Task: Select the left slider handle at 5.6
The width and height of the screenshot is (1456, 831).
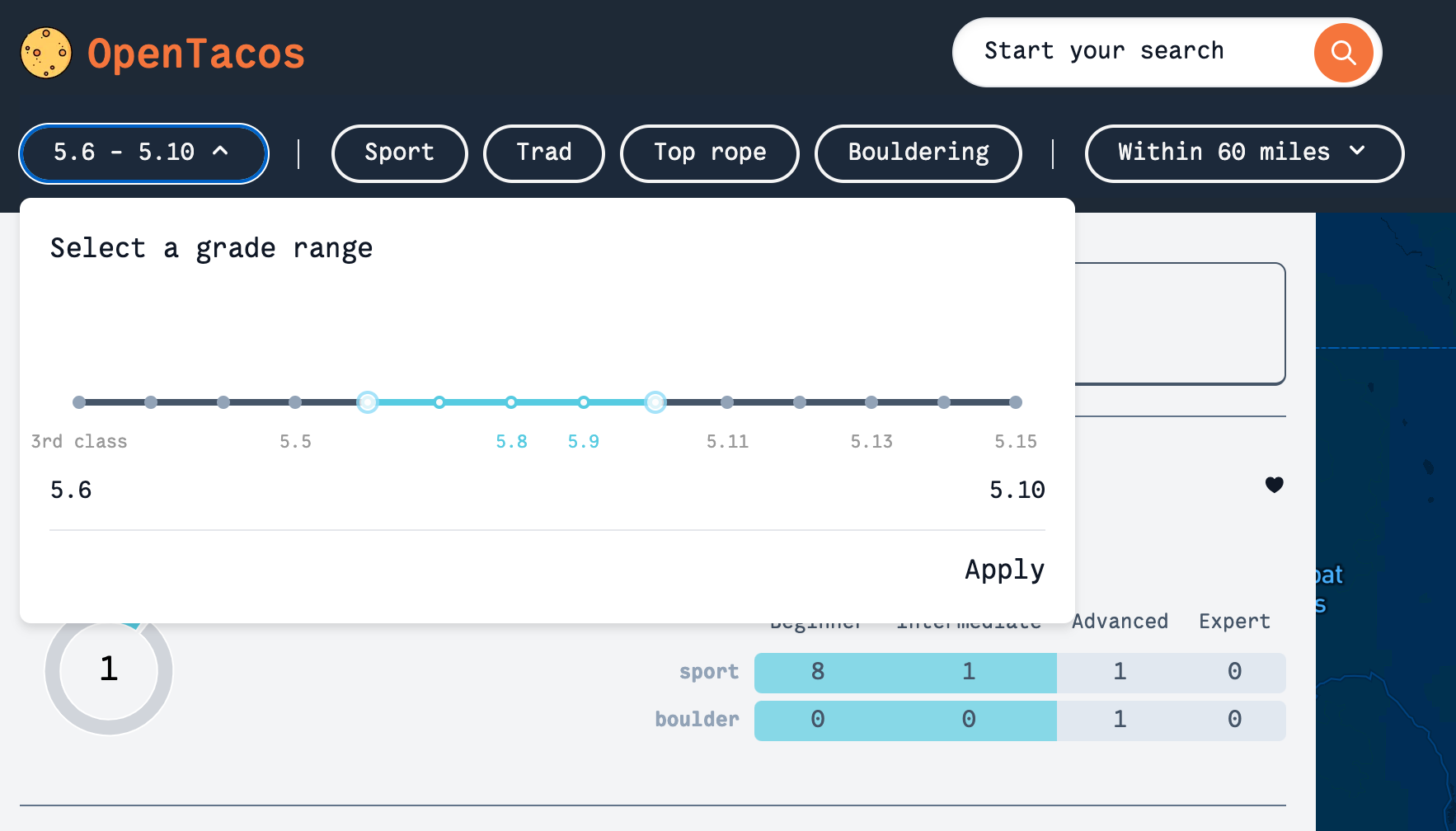Action: pyautogui.click(x=368, y=401)
